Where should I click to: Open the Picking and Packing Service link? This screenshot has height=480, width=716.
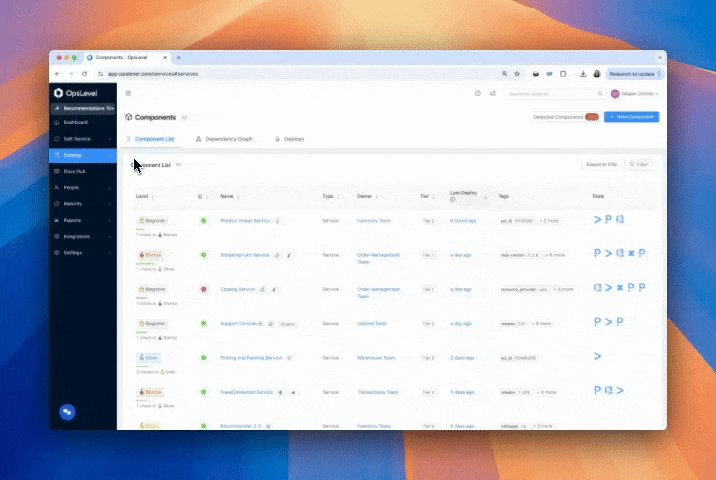tap(251, 358)
